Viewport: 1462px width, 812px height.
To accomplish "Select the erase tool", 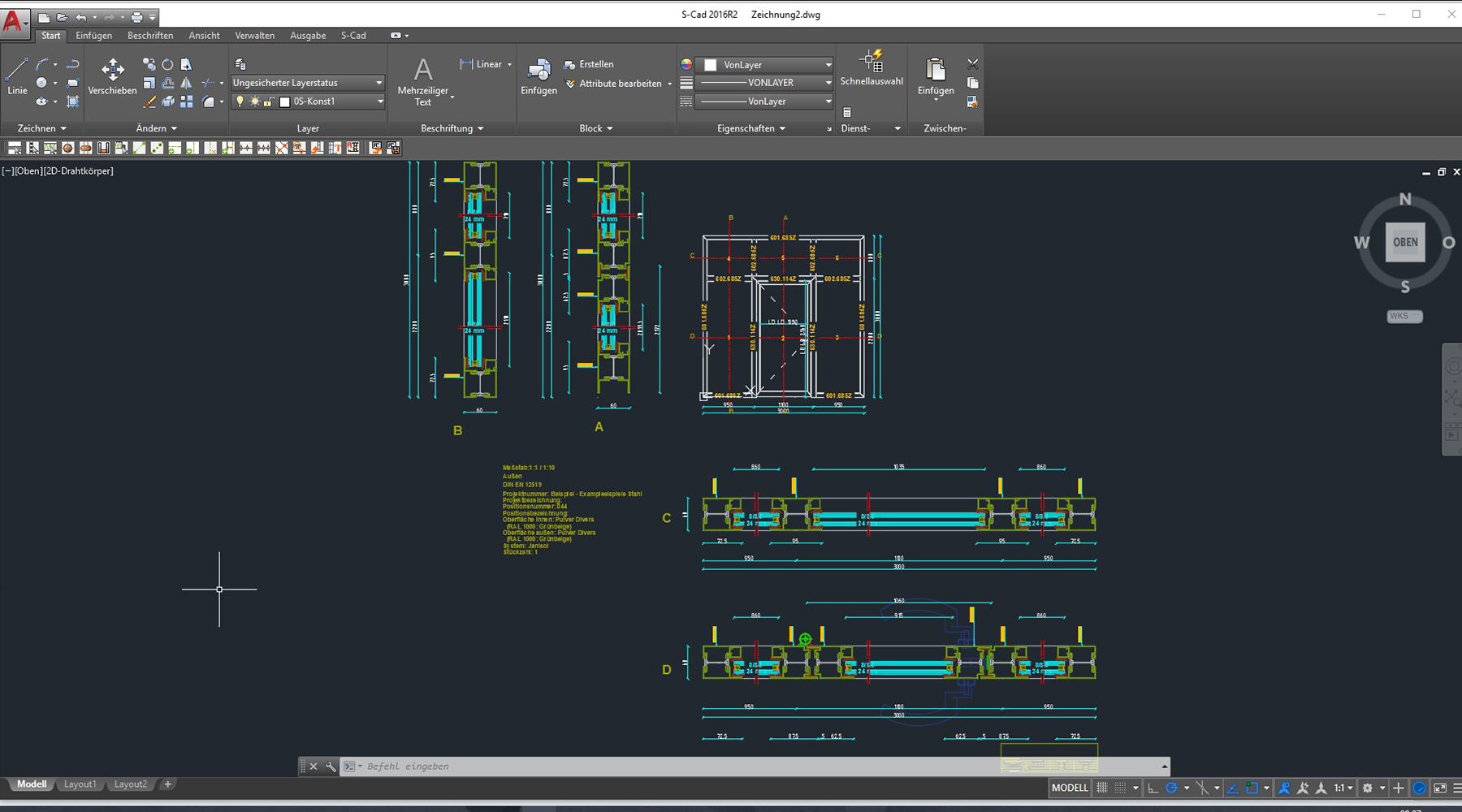I will (149, 101).
